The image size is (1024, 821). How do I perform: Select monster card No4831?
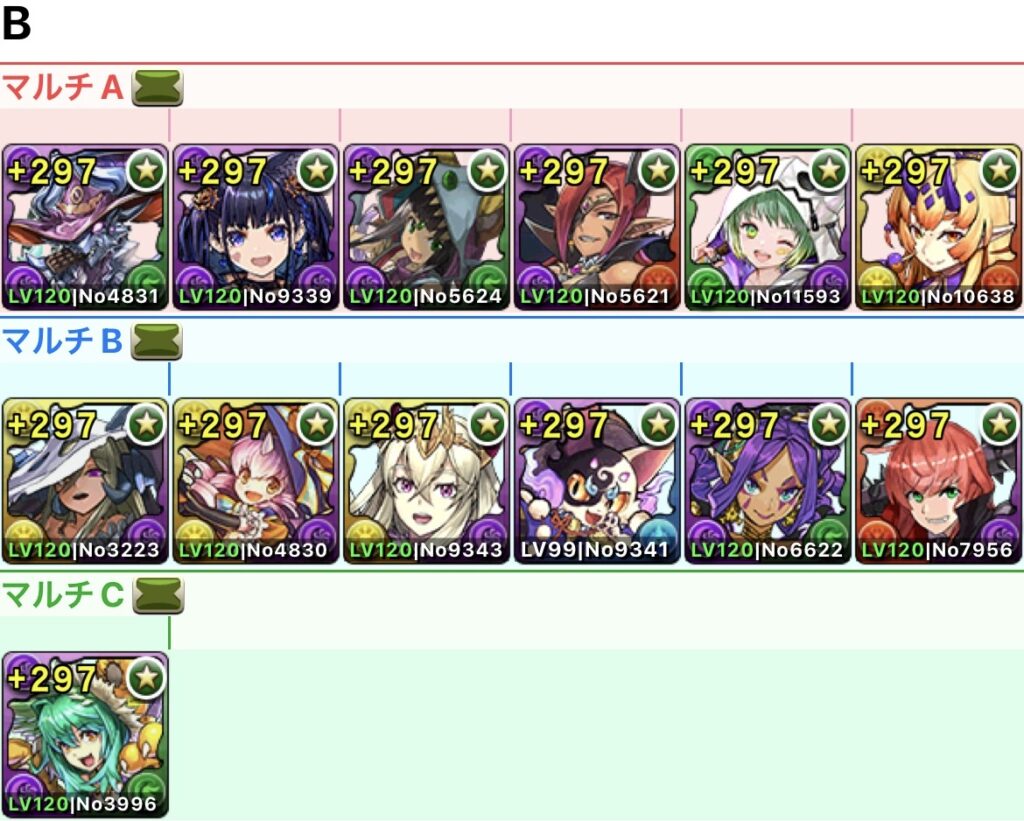tap(85, 227)
